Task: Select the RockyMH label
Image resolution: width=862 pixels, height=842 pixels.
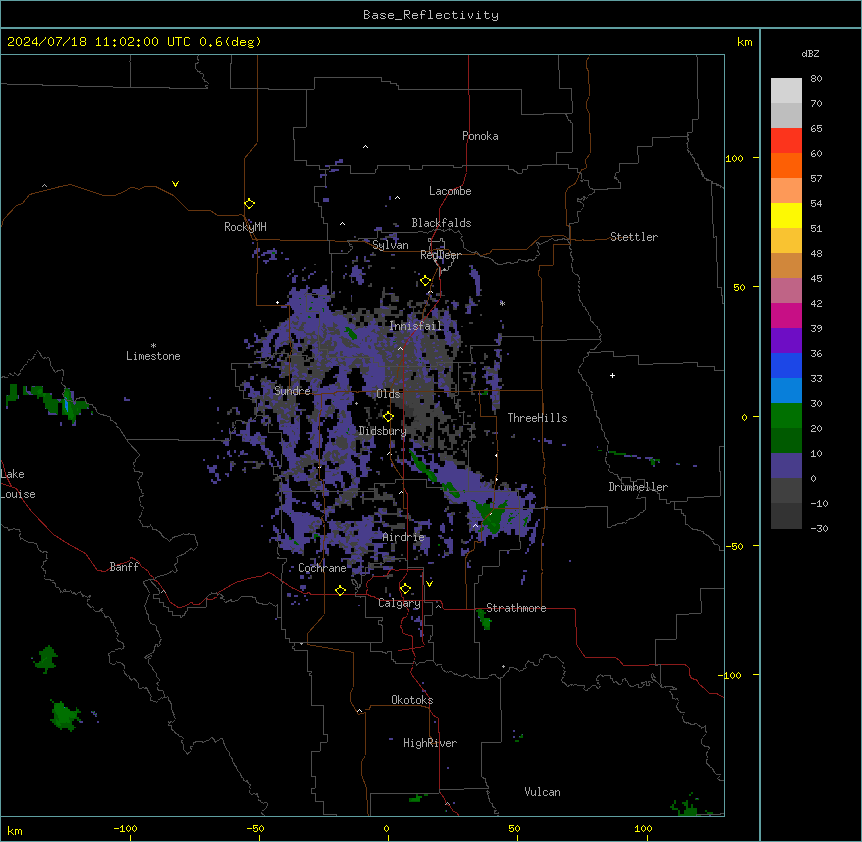Action: coord(245,227)
